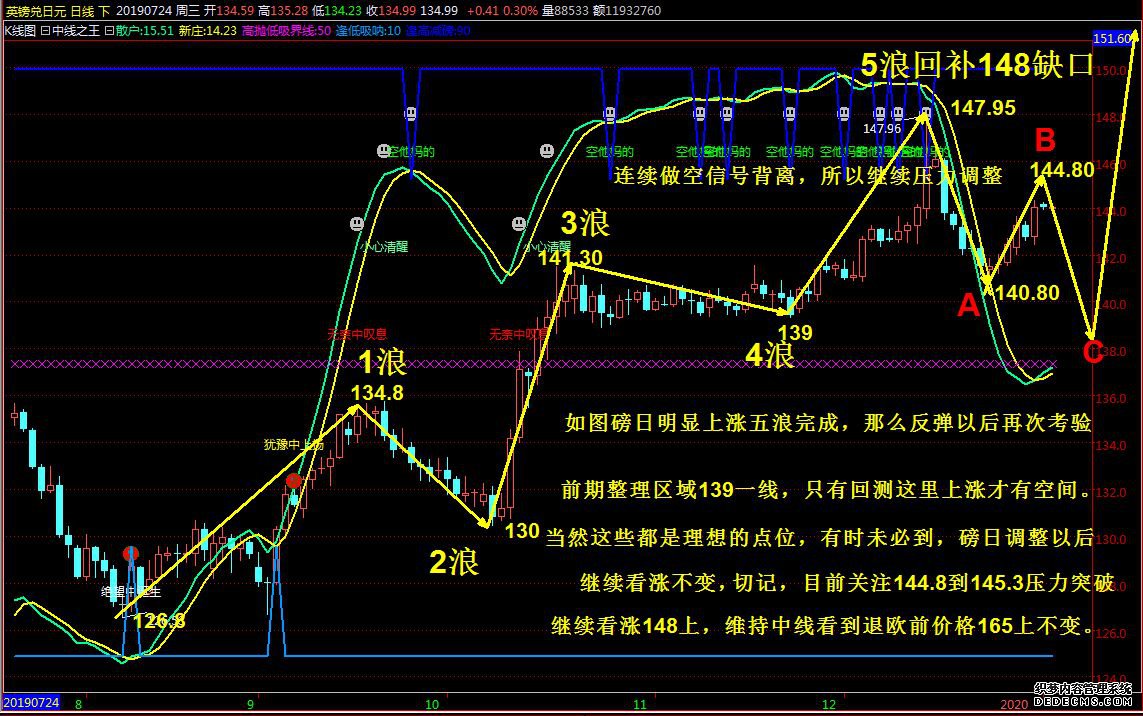Viewport: 1143px width, 716px height.
Task: Click the red dot marker below 犹豫中上涨 label
Action: (x=293, y=481)
